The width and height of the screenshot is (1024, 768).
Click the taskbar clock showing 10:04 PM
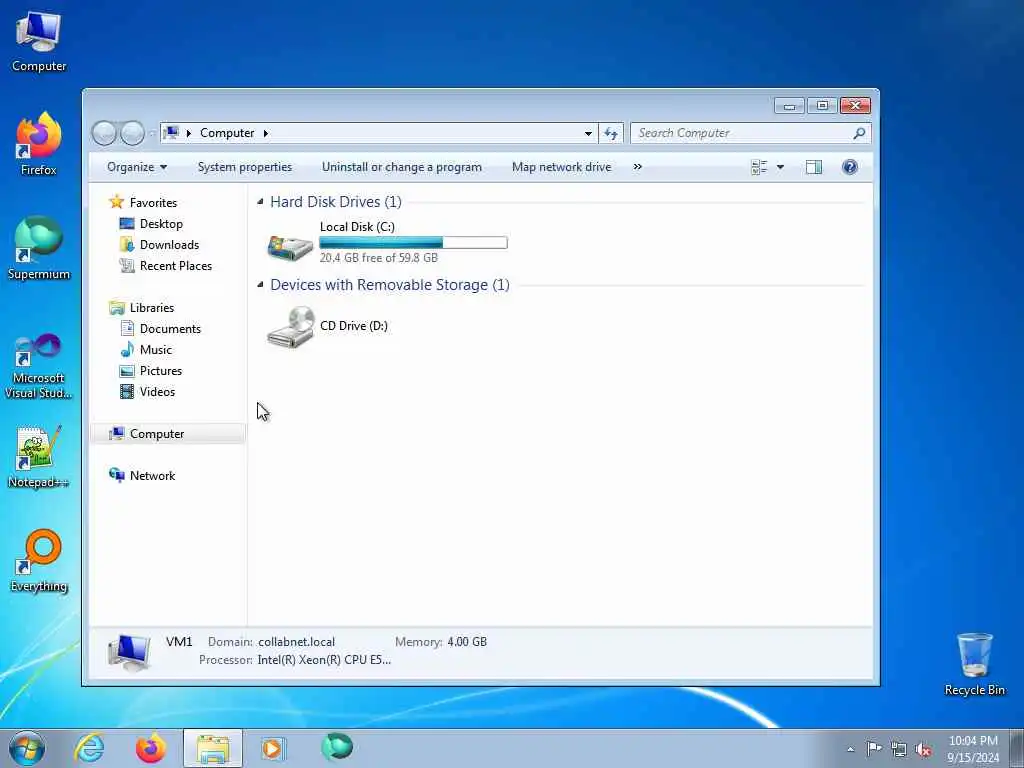[973, 749]
